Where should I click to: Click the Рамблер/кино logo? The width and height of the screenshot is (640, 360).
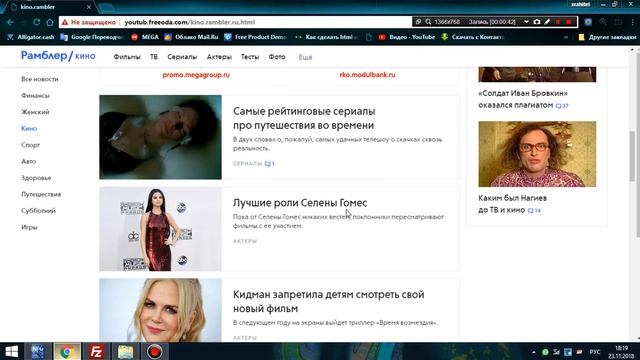(58, 56)
